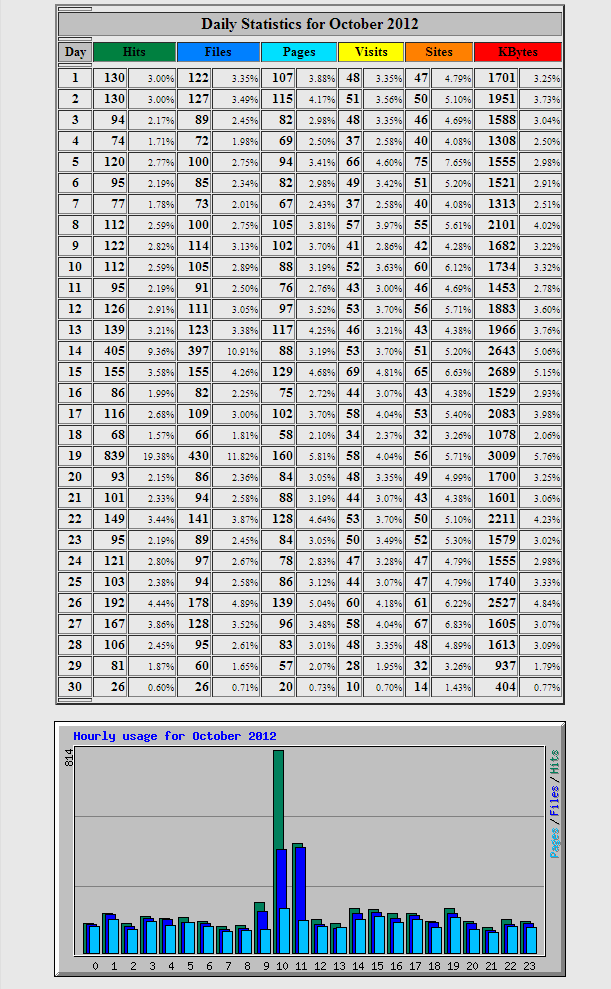Viewport: 611px width, 989px height.
Task: Click the green Hits column header
Action: tap(134, 52)
